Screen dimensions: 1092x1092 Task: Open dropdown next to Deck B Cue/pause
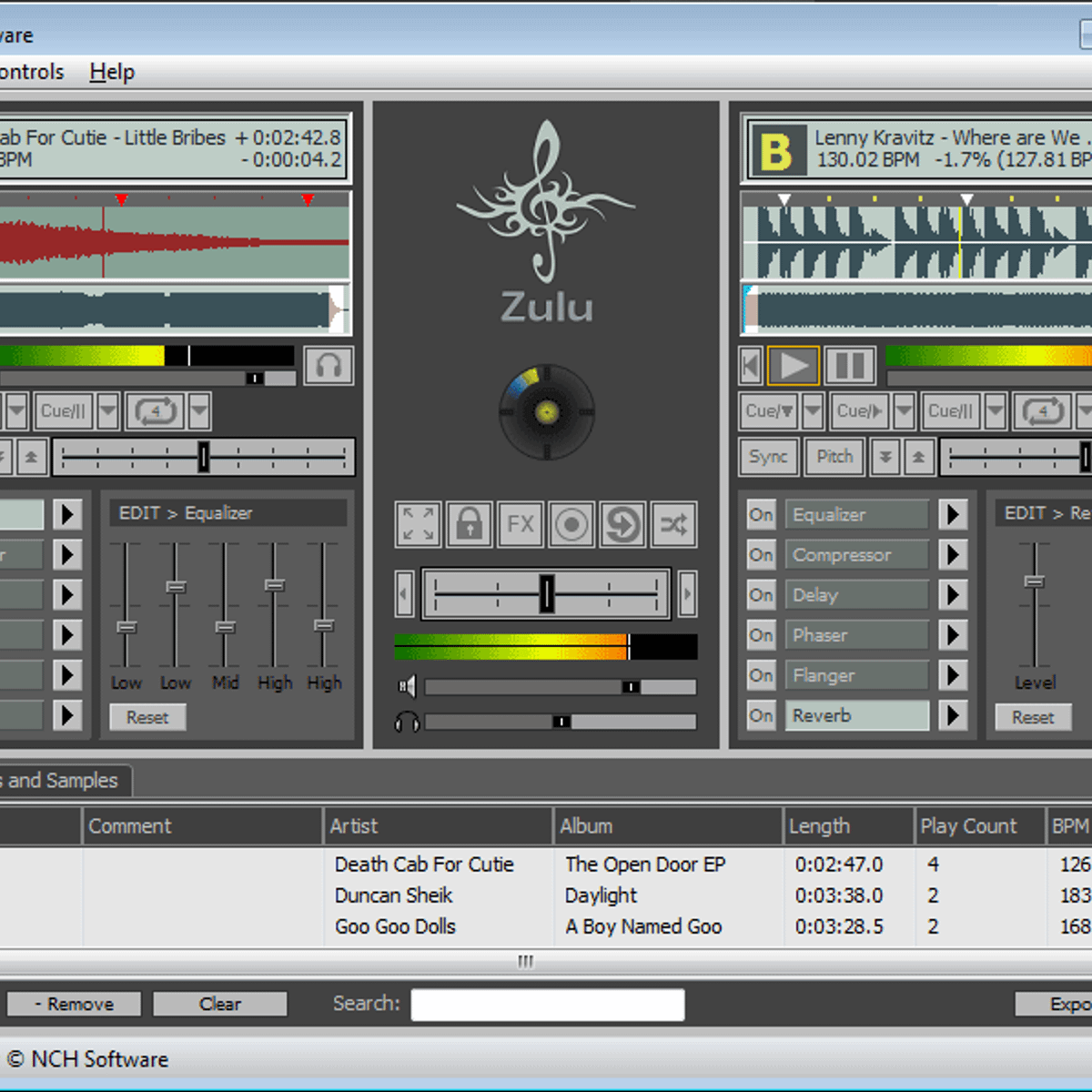996,411
